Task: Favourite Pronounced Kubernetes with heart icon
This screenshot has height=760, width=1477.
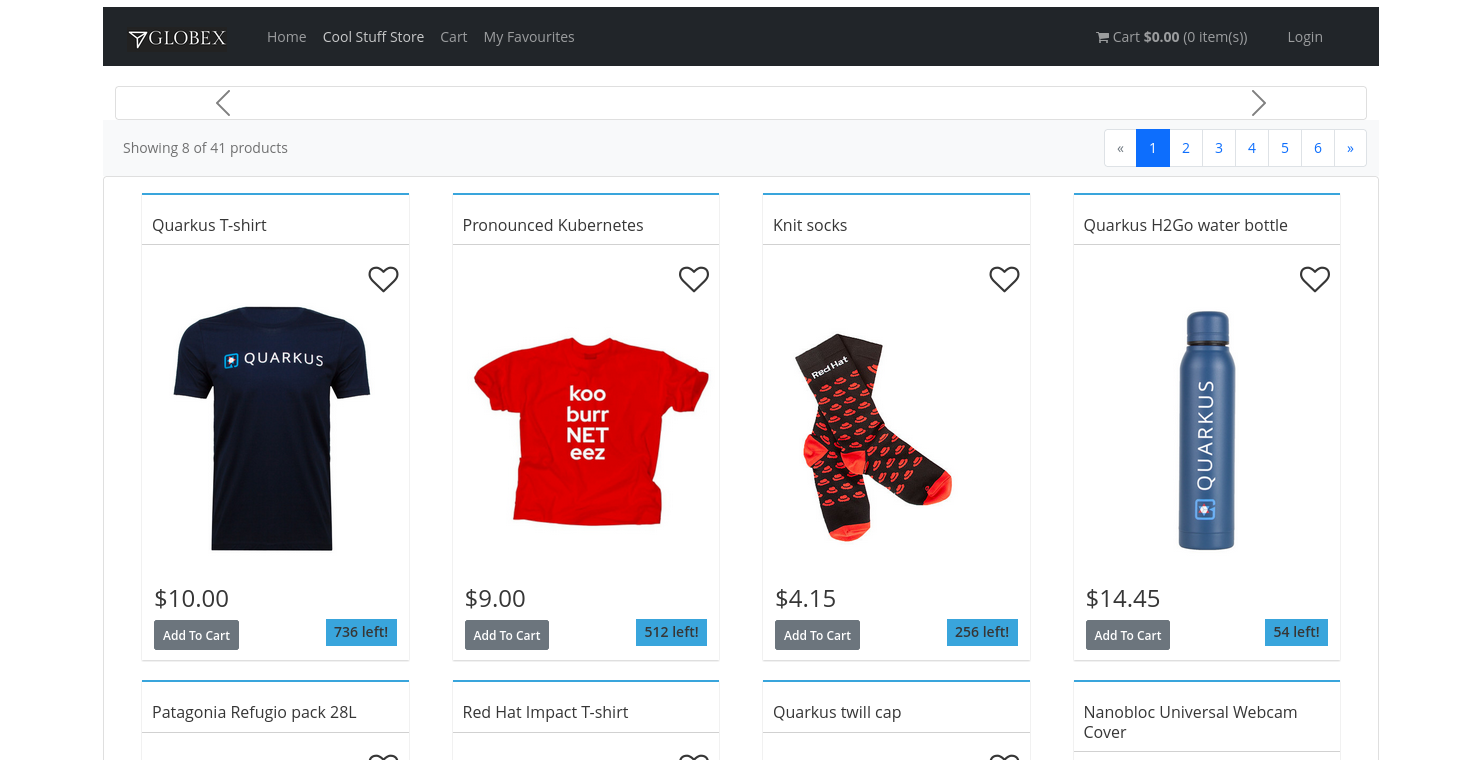Action: pos(694,279)
